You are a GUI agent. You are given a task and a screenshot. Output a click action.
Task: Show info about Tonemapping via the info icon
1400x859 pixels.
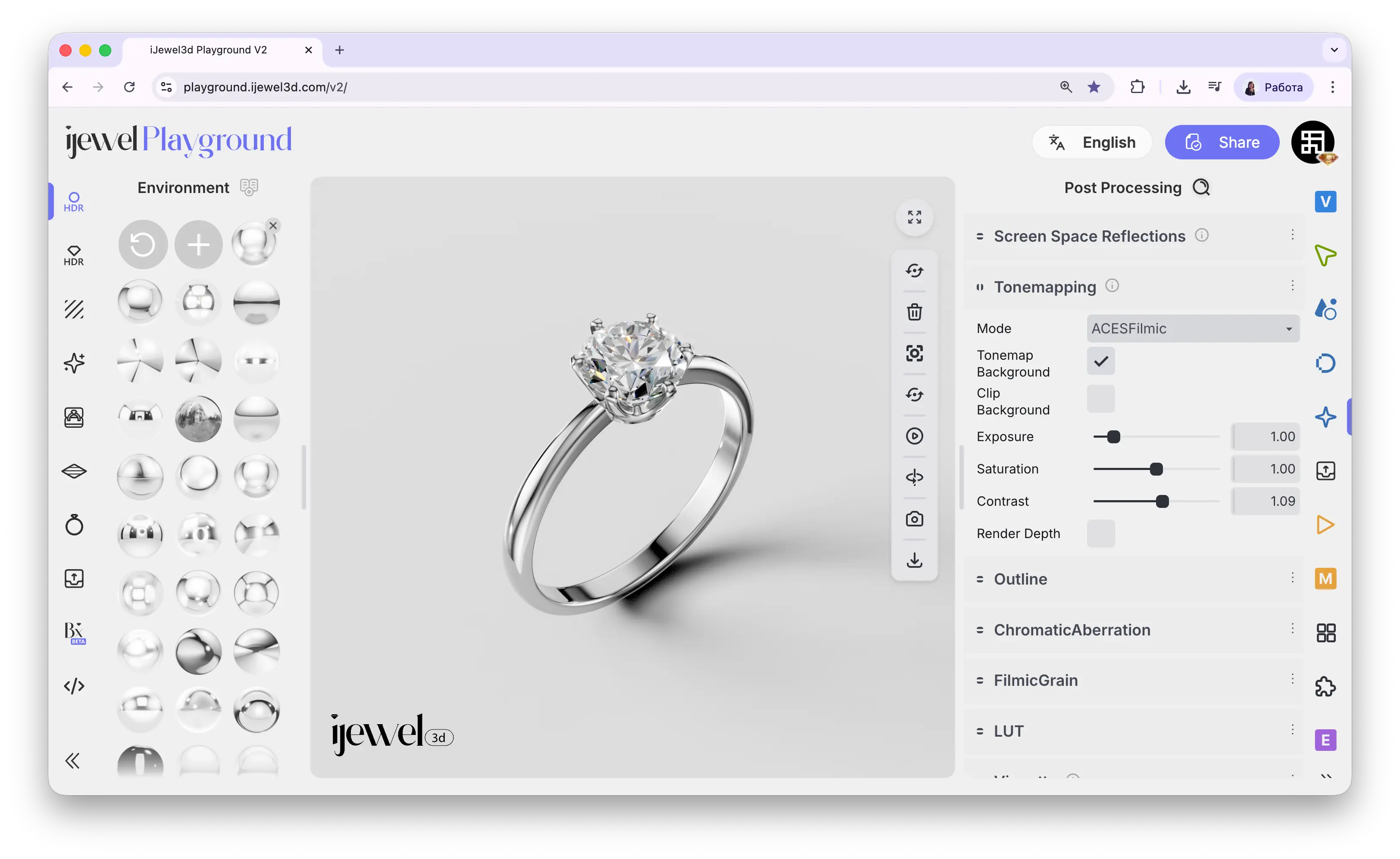click(1112, 285)
